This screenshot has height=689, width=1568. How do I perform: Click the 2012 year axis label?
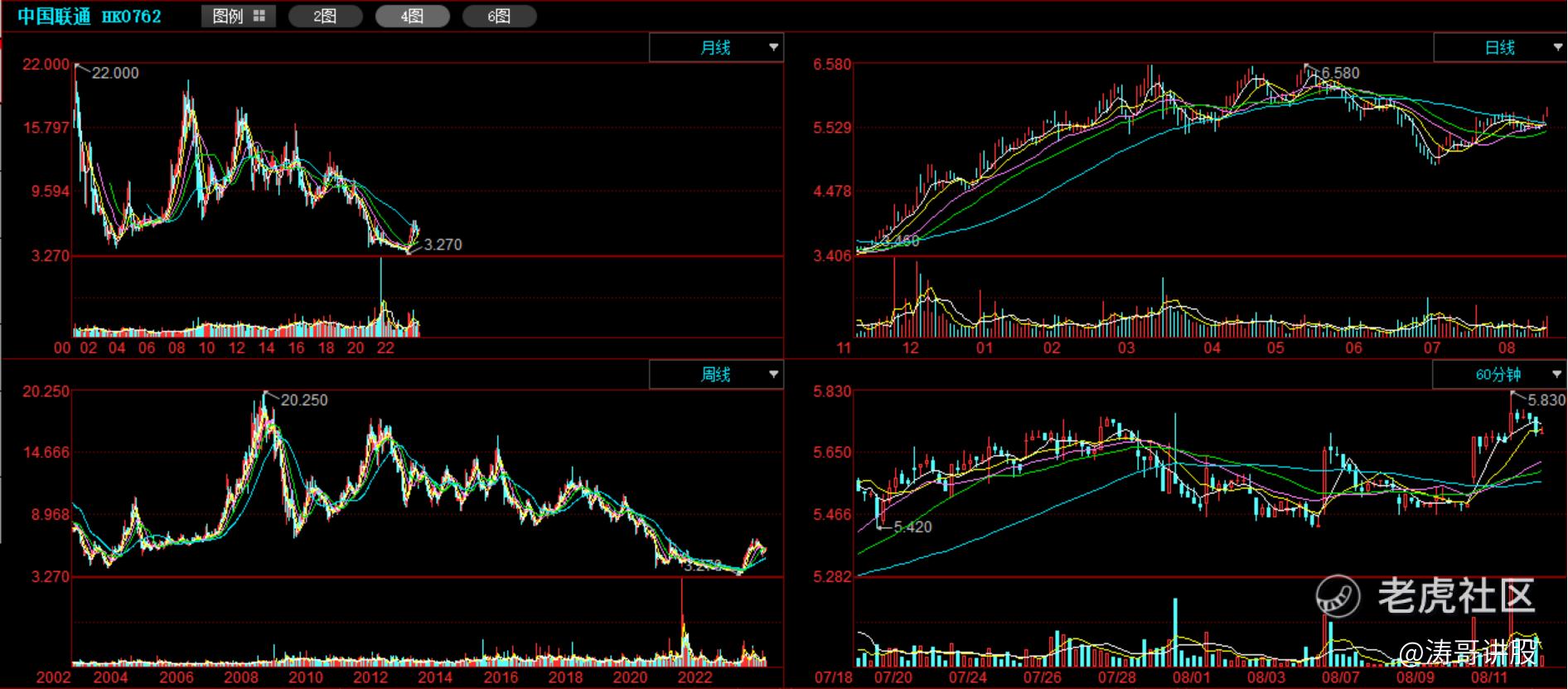click(370, 677)
